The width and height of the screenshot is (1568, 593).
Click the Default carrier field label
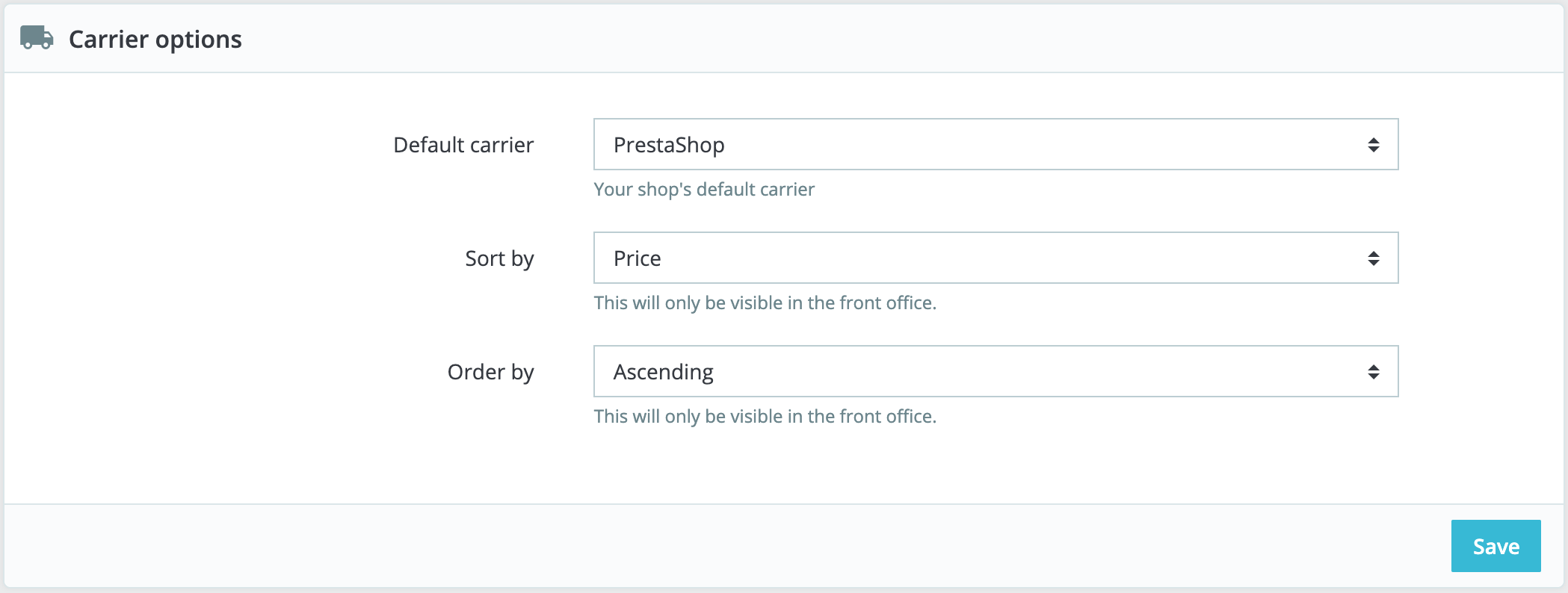463,145
